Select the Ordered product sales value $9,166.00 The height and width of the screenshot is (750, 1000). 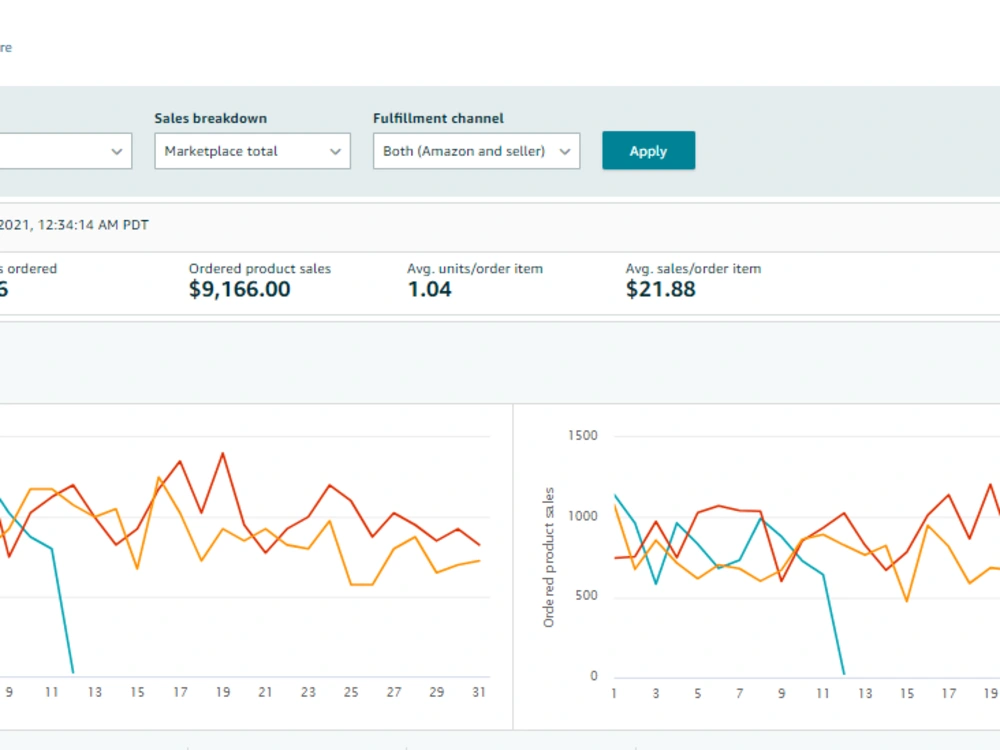240,290
